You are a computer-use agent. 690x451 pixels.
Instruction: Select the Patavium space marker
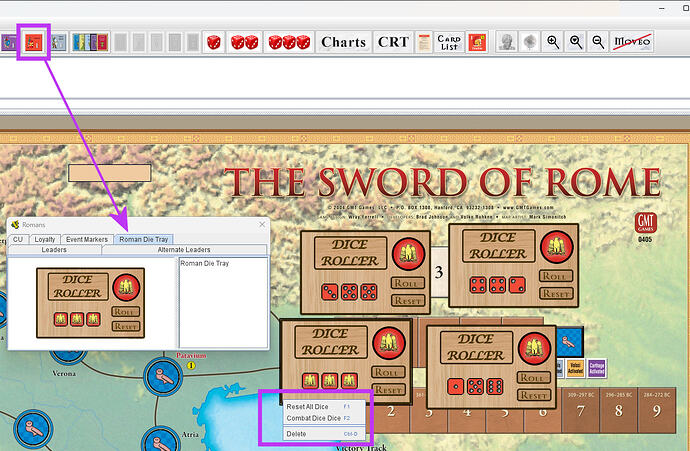163,376
